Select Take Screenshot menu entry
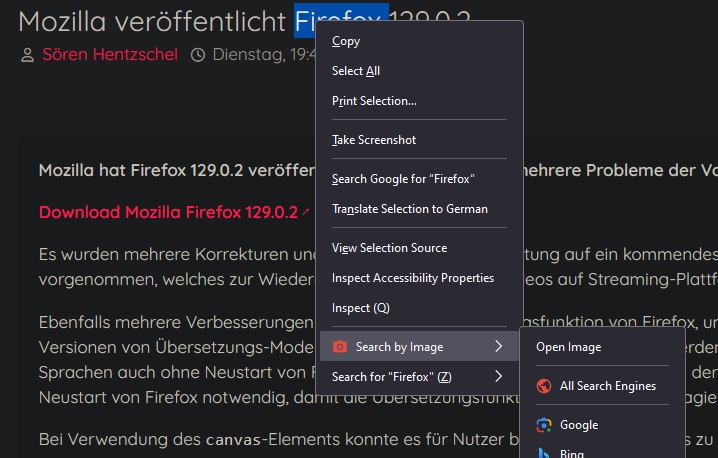Screen dimensions: 718x458 pos(374,140)
